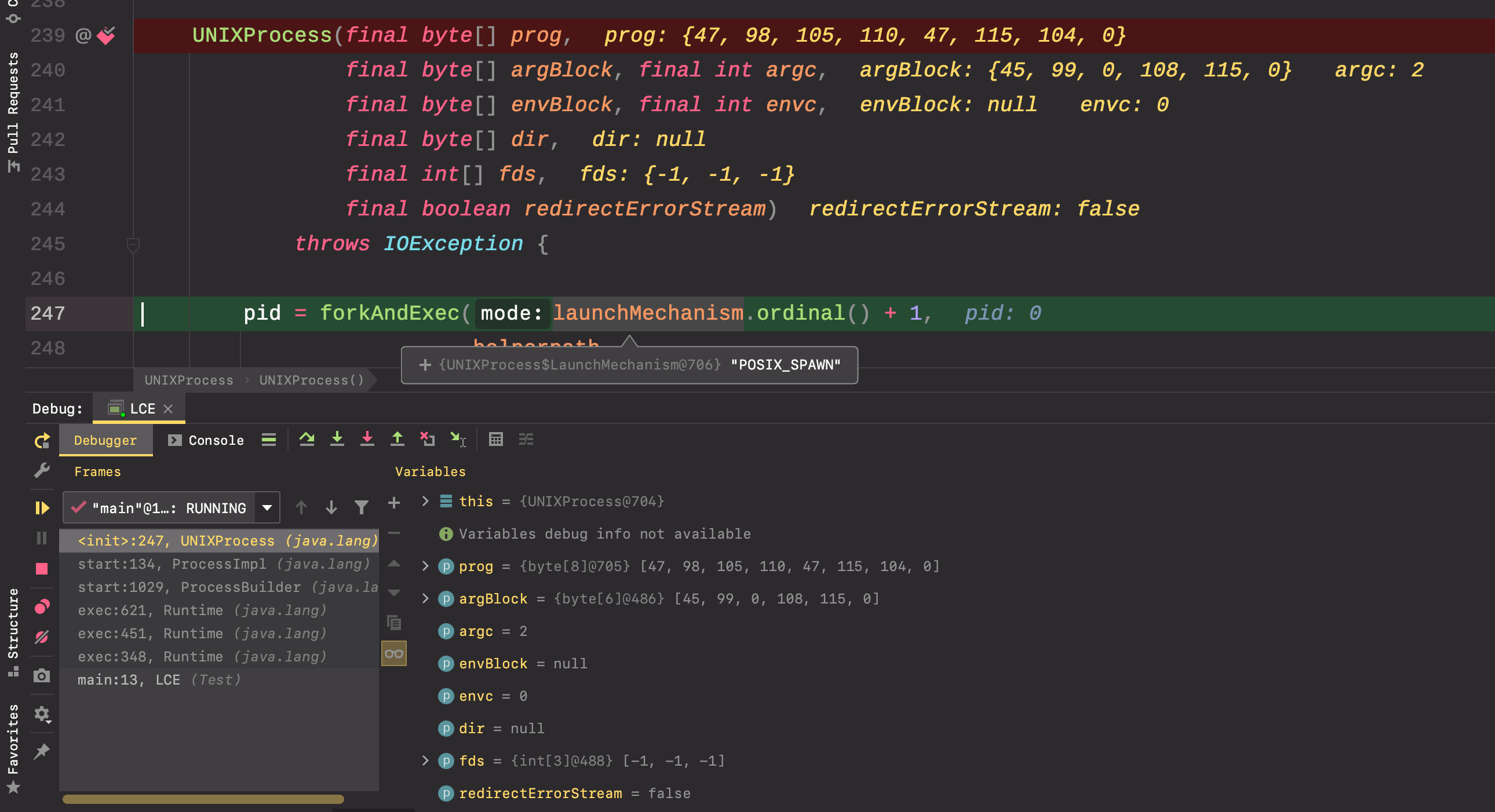The height and width of the screenshot is (812, 1495).
Task: Expand the prog byte array
Action: pos(425,566)
